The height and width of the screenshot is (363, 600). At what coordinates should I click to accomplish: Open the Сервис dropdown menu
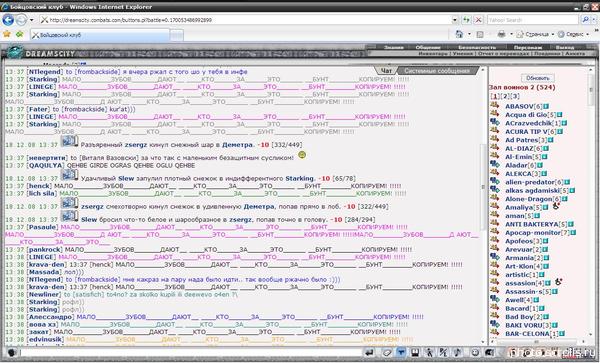(x=574, y=34)
